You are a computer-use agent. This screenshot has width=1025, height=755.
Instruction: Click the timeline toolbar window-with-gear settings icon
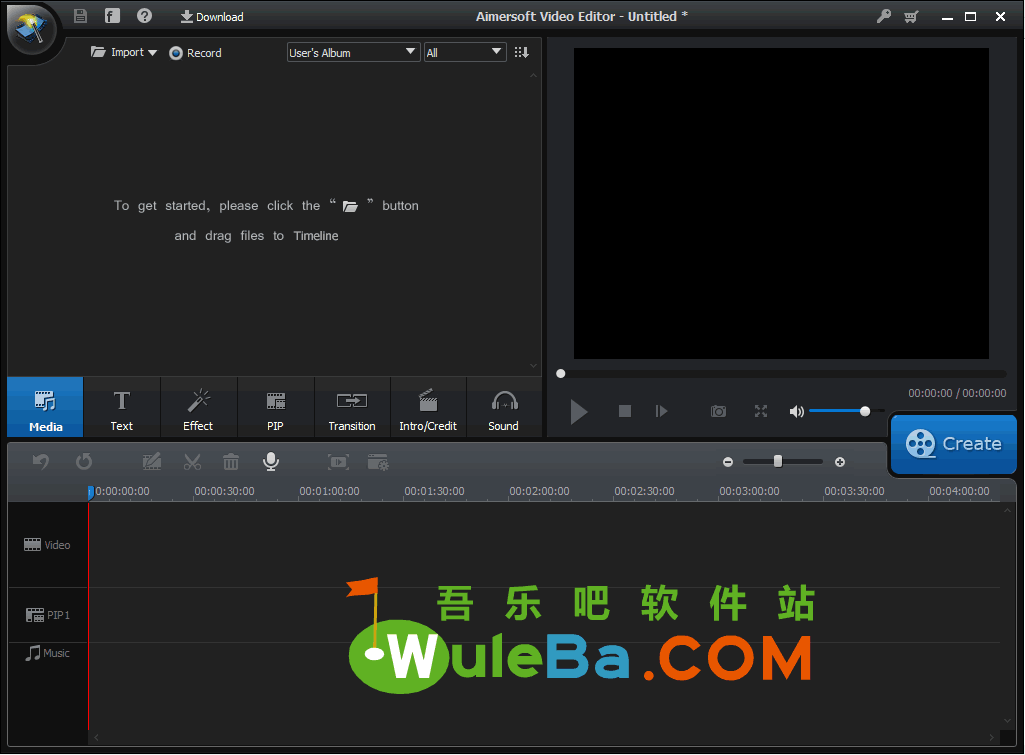coord(378,462)
